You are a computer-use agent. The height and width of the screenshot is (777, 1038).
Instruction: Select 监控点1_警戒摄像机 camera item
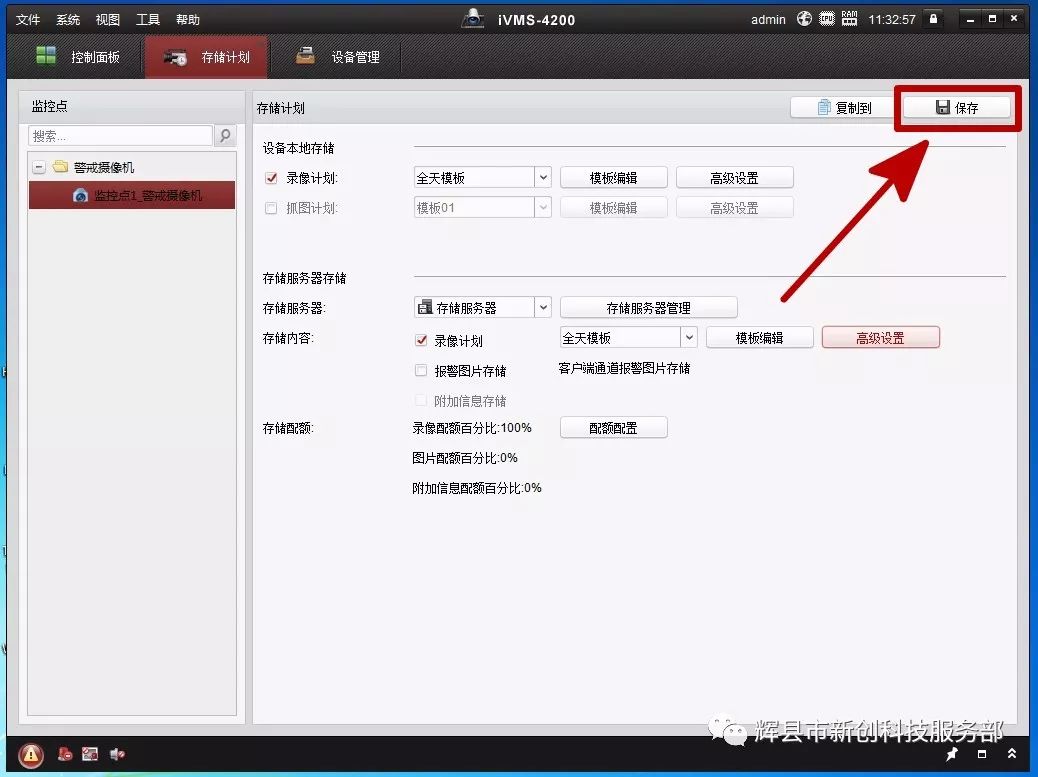(132, 195)
